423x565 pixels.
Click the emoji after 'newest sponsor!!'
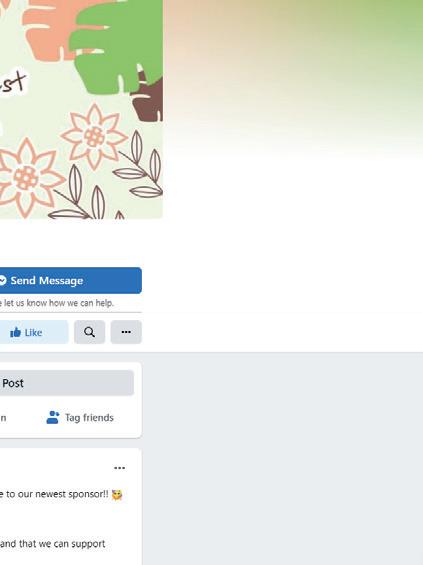tap(117, 495)
